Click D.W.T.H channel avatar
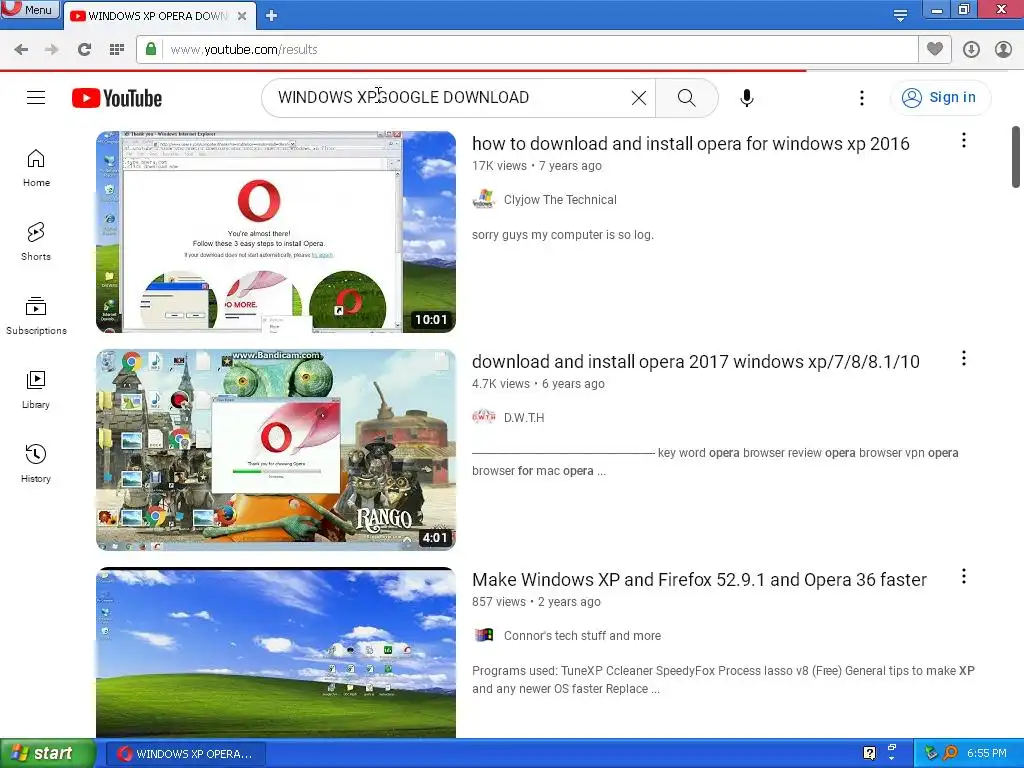Viewport: 1024px width, 768px height. pyautogui.click(x=483, y=417)
